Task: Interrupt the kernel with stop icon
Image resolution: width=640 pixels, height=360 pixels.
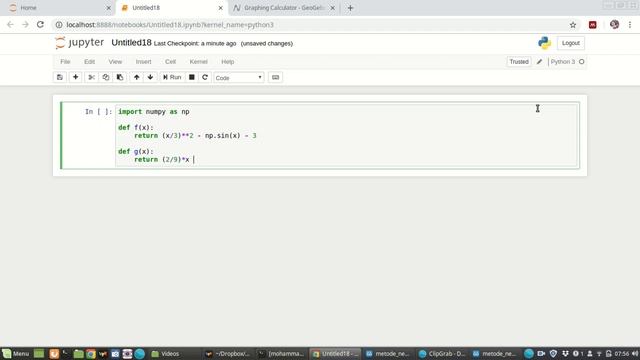Action: (191, 77)
